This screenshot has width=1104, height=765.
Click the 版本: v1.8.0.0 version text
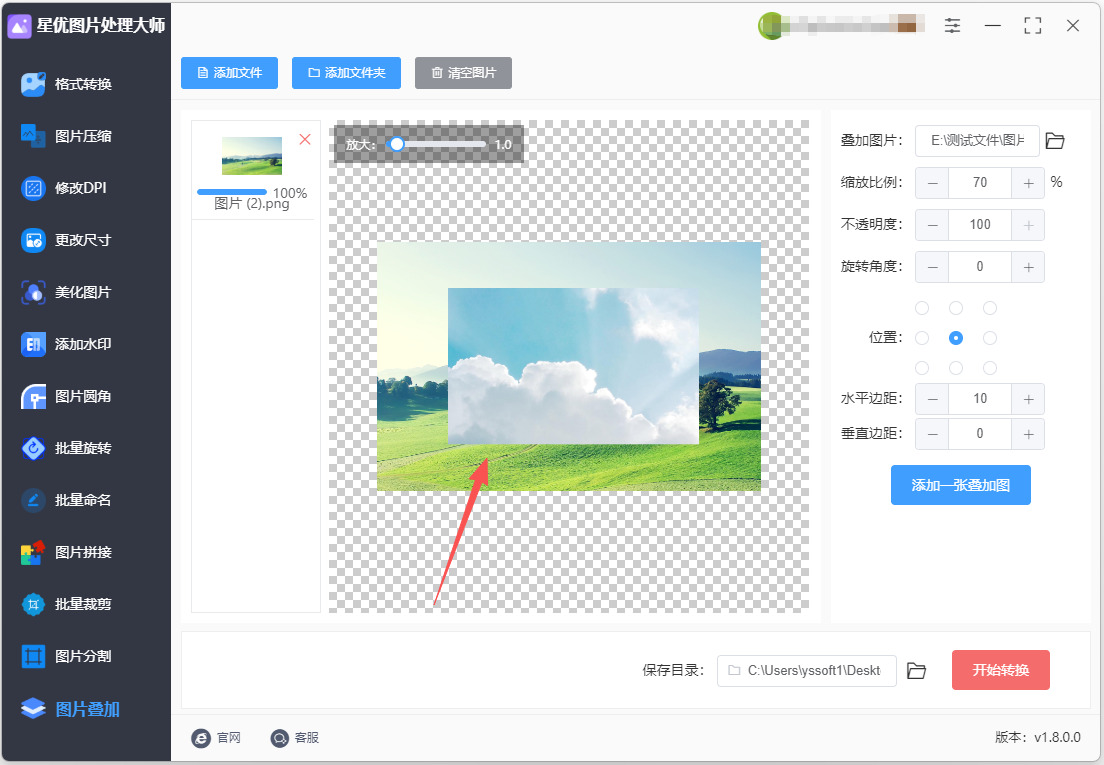click(1038, 738)
